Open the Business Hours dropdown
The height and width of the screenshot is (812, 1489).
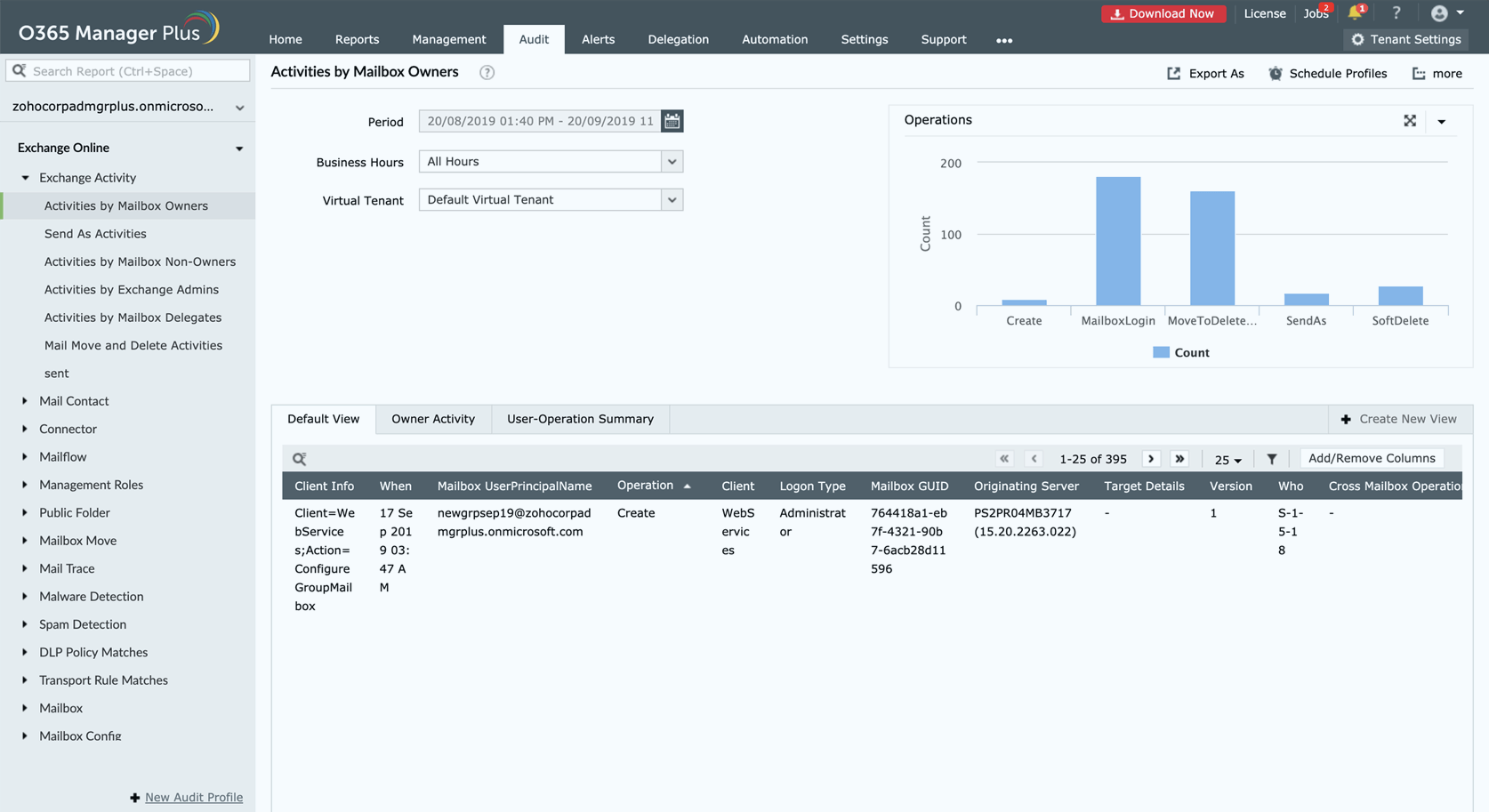(x=672, y=162)
